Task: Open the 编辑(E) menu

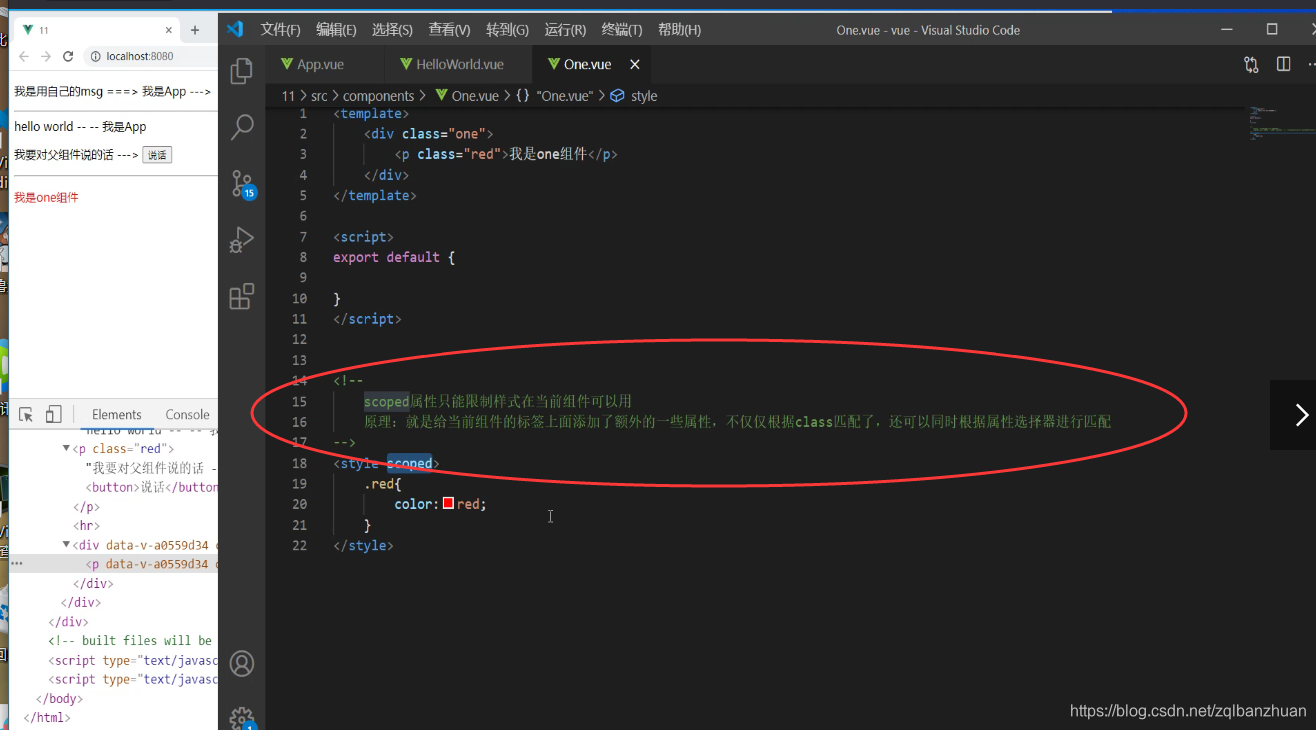Action: pos(336,30)
